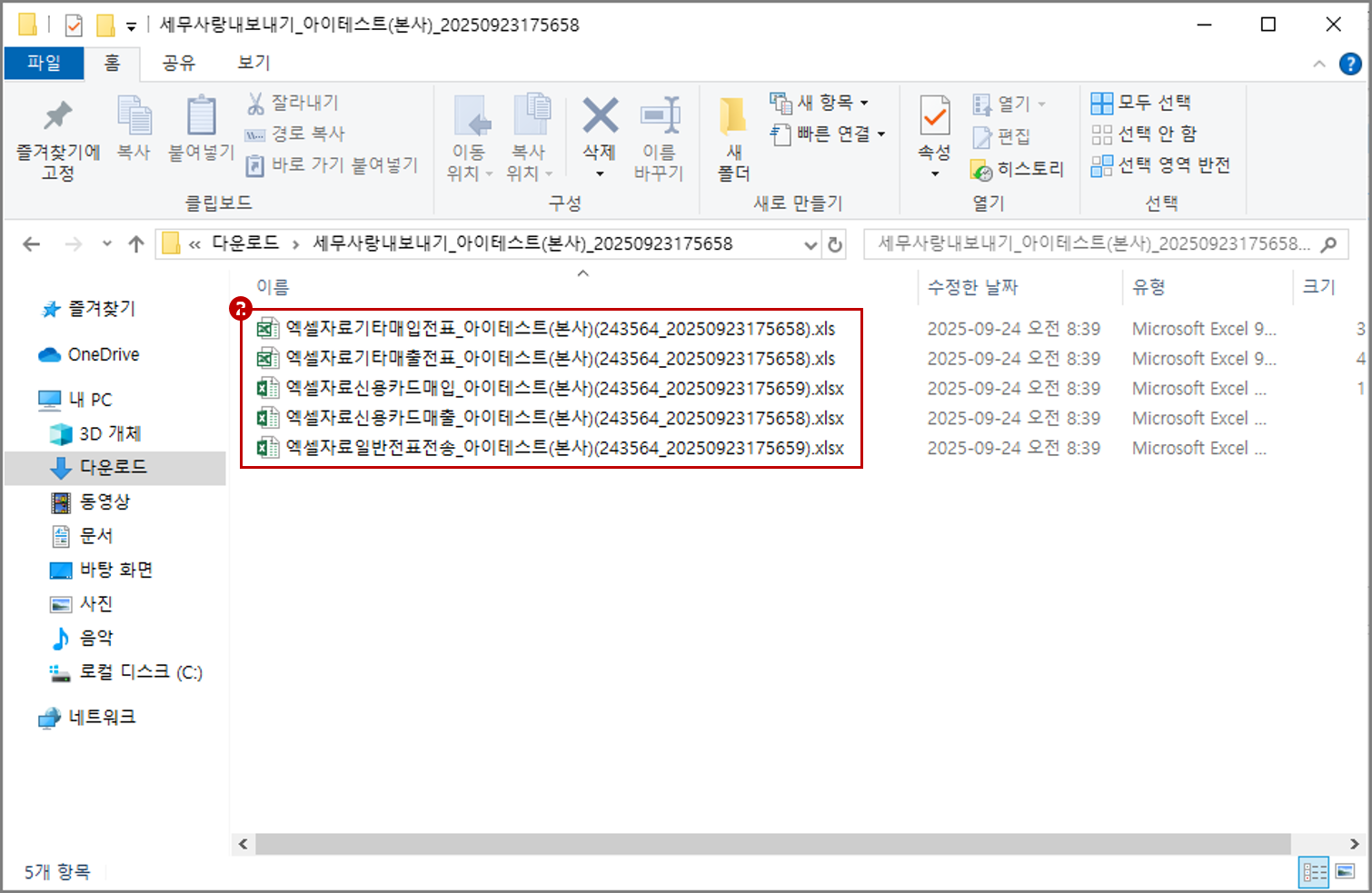Viewport: 1372px width, 893px height.
Task: Open the 파일 menu
Action: 44,63
